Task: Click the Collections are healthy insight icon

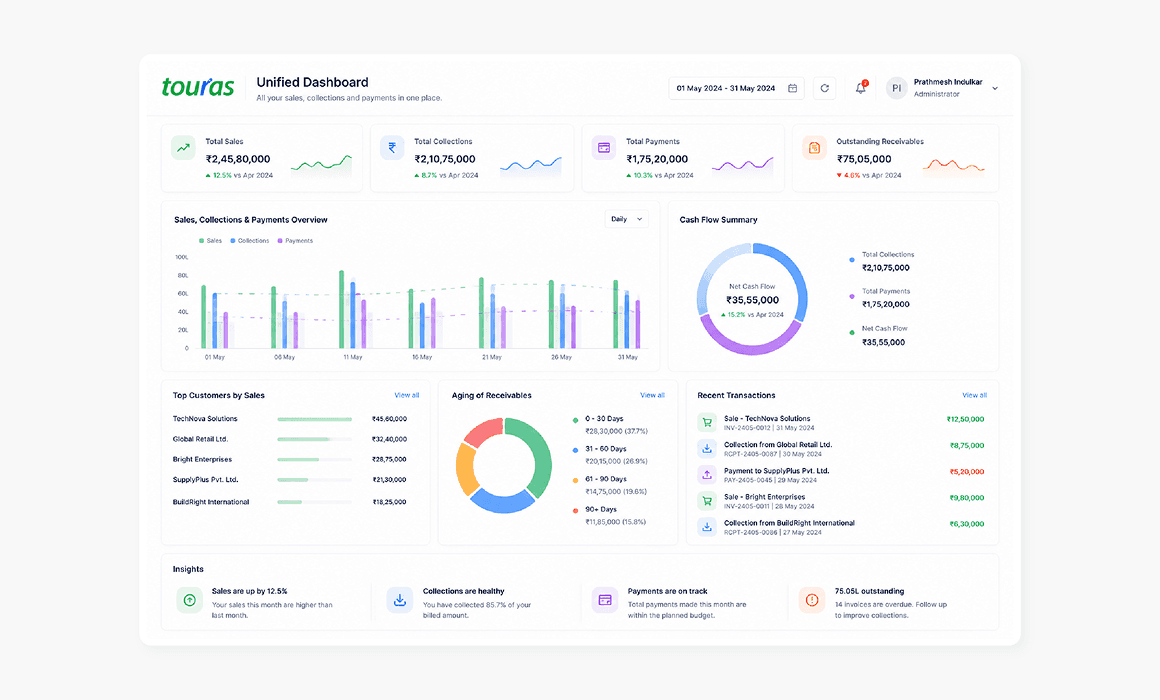Action: click(399, 600)
